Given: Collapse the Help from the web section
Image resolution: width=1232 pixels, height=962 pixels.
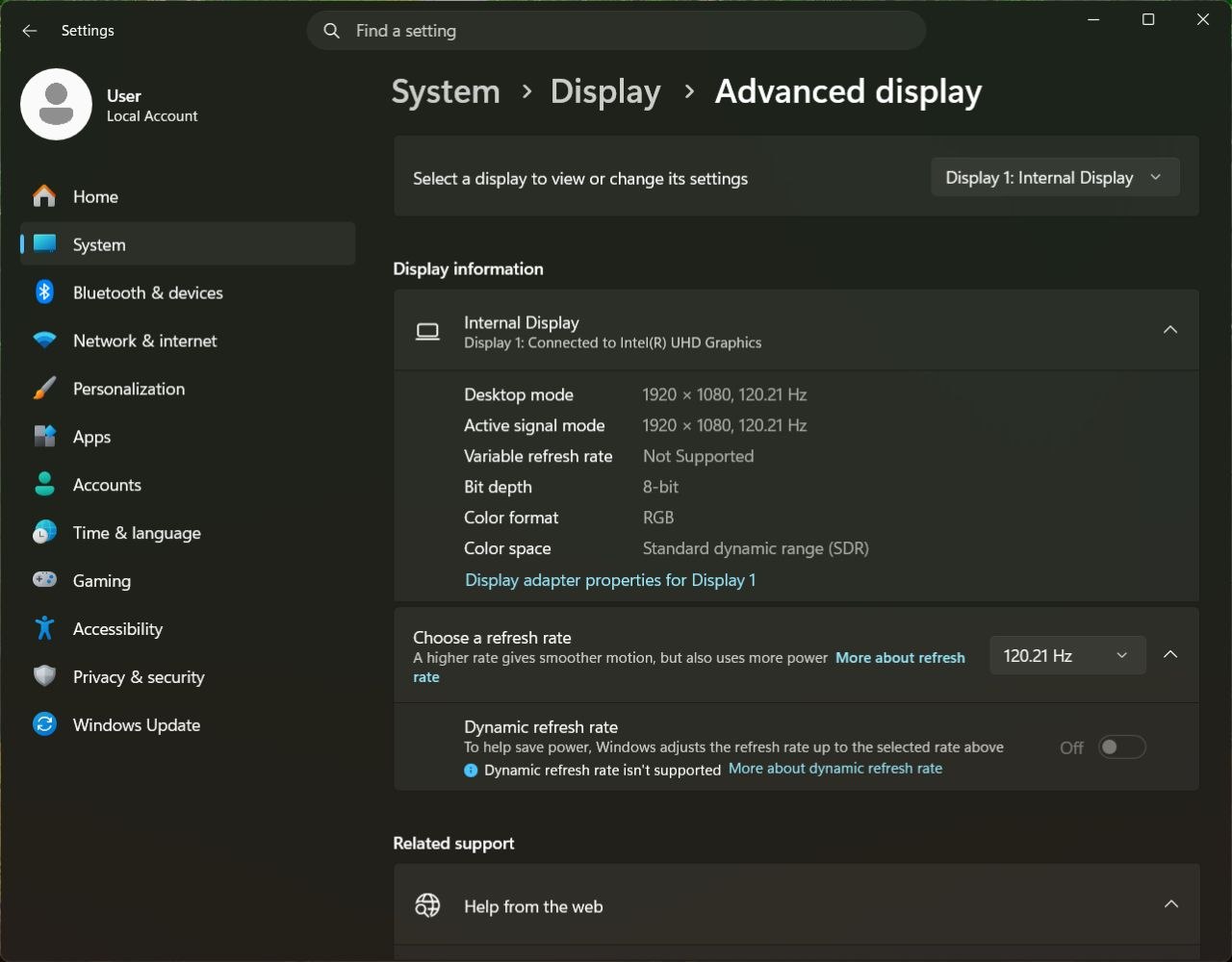Looking at the screenshot, I should click(x=1170, y=904).
